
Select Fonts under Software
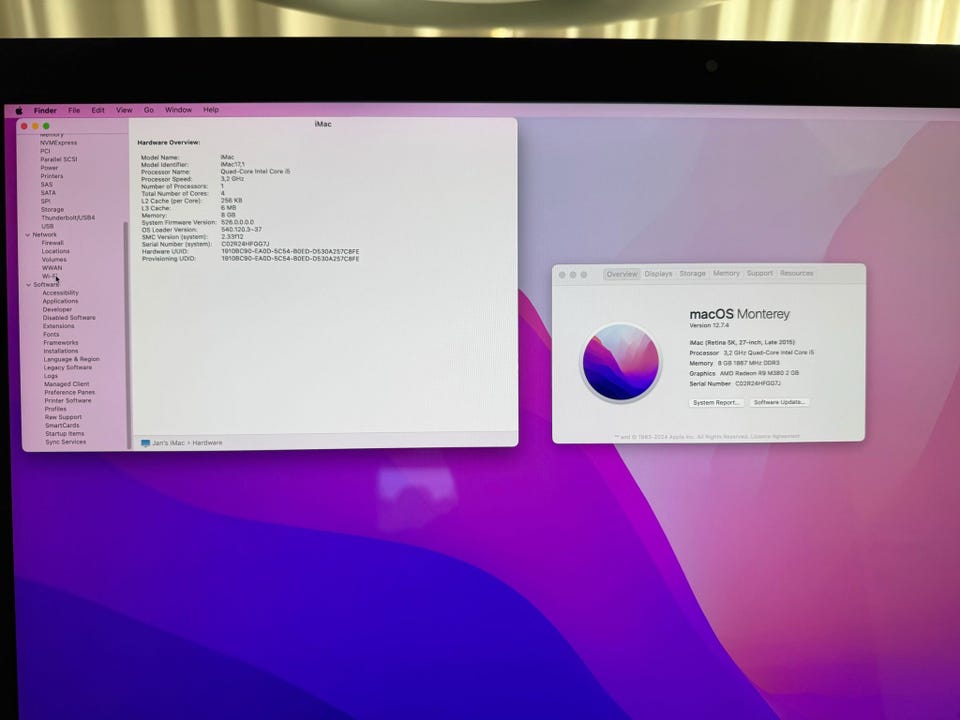coord(51,334)
